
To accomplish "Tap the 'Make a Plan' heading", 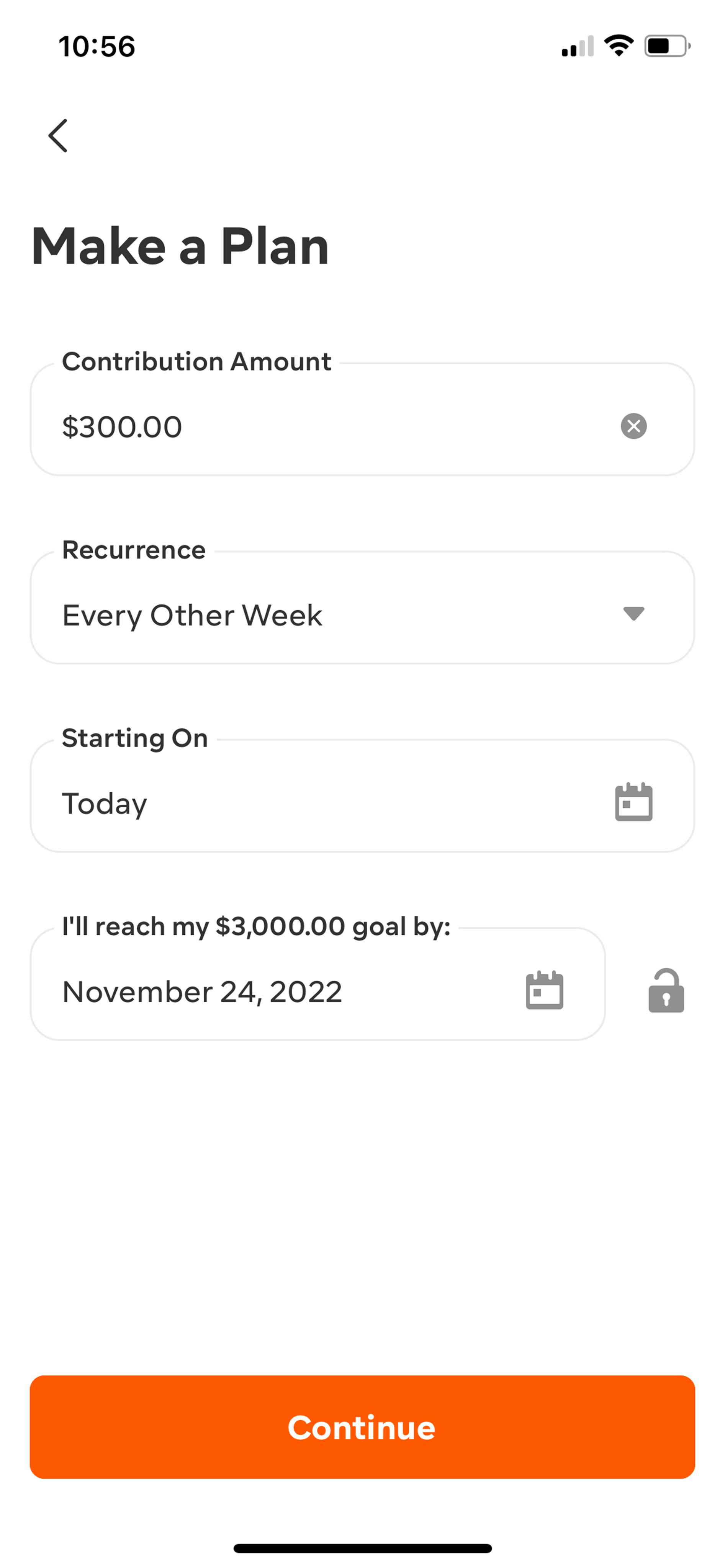I will coord(180,246).
